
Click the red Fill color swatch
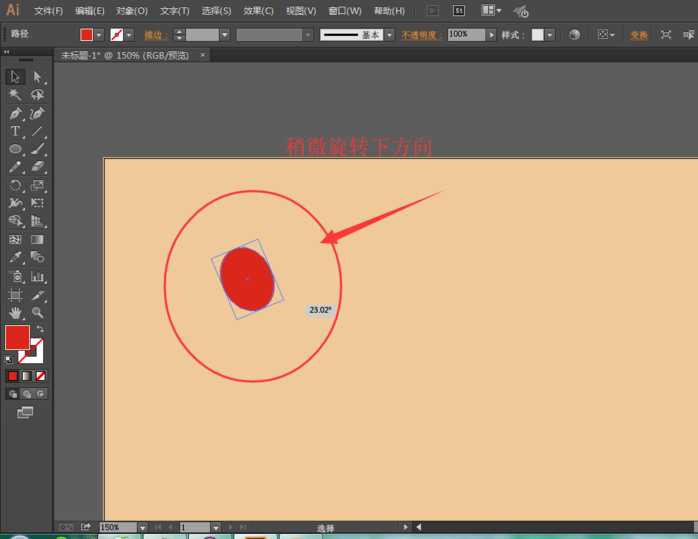click(x=17, y=338)
